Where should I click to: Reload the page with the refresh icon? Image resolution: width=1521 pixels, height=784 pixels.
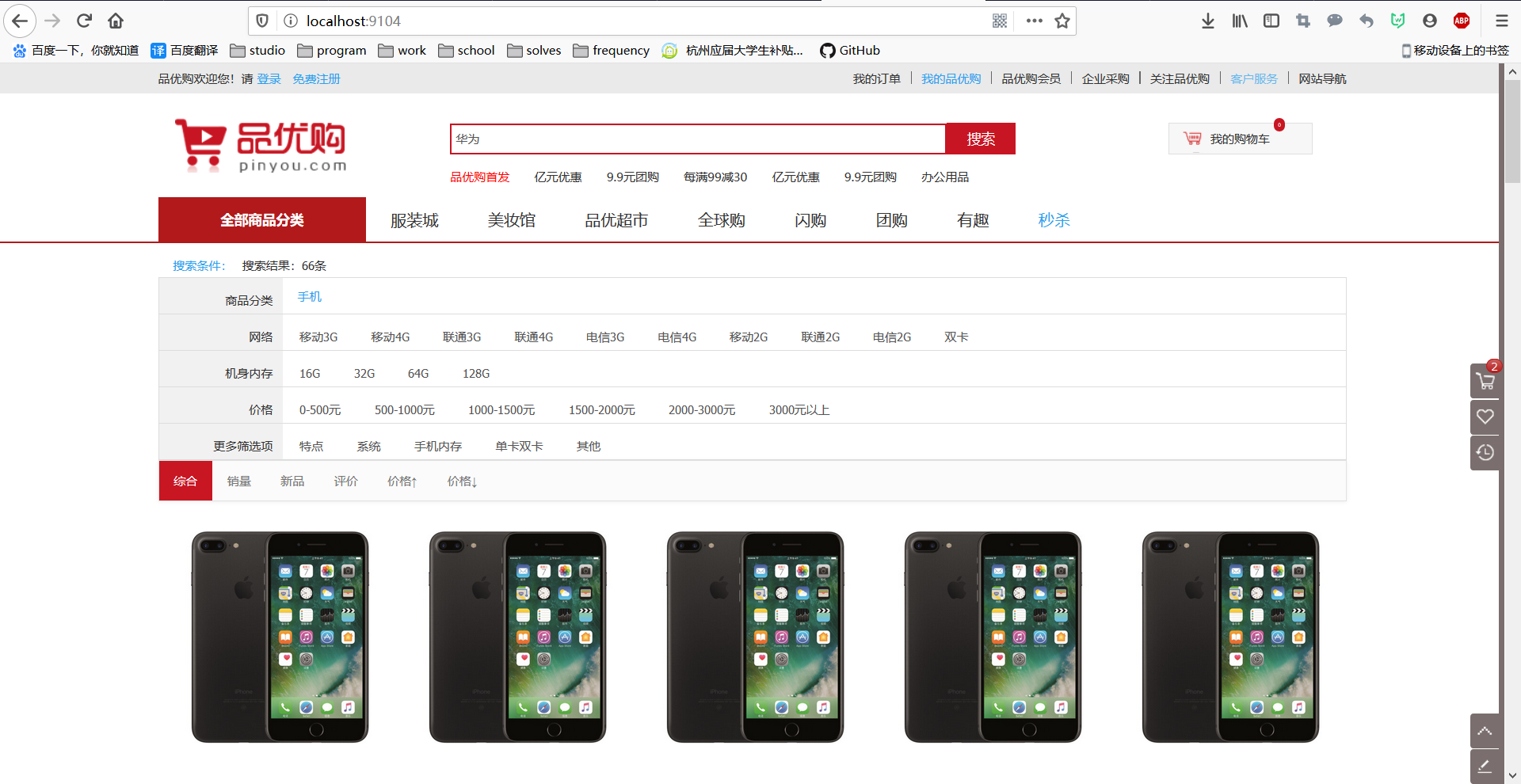click(x=85, y=21)
